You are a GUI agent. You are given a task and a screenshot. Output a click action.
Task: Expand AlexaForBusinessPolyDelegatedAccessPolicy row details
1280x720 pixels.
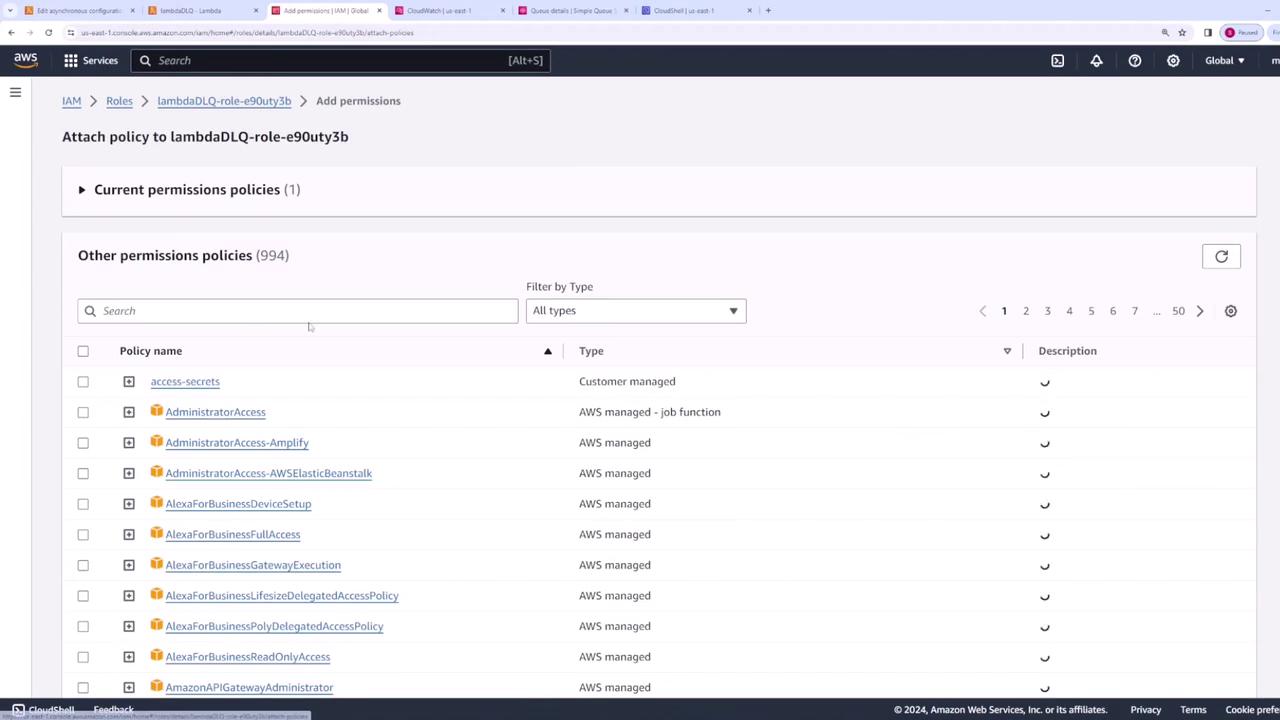click(129, 627)
